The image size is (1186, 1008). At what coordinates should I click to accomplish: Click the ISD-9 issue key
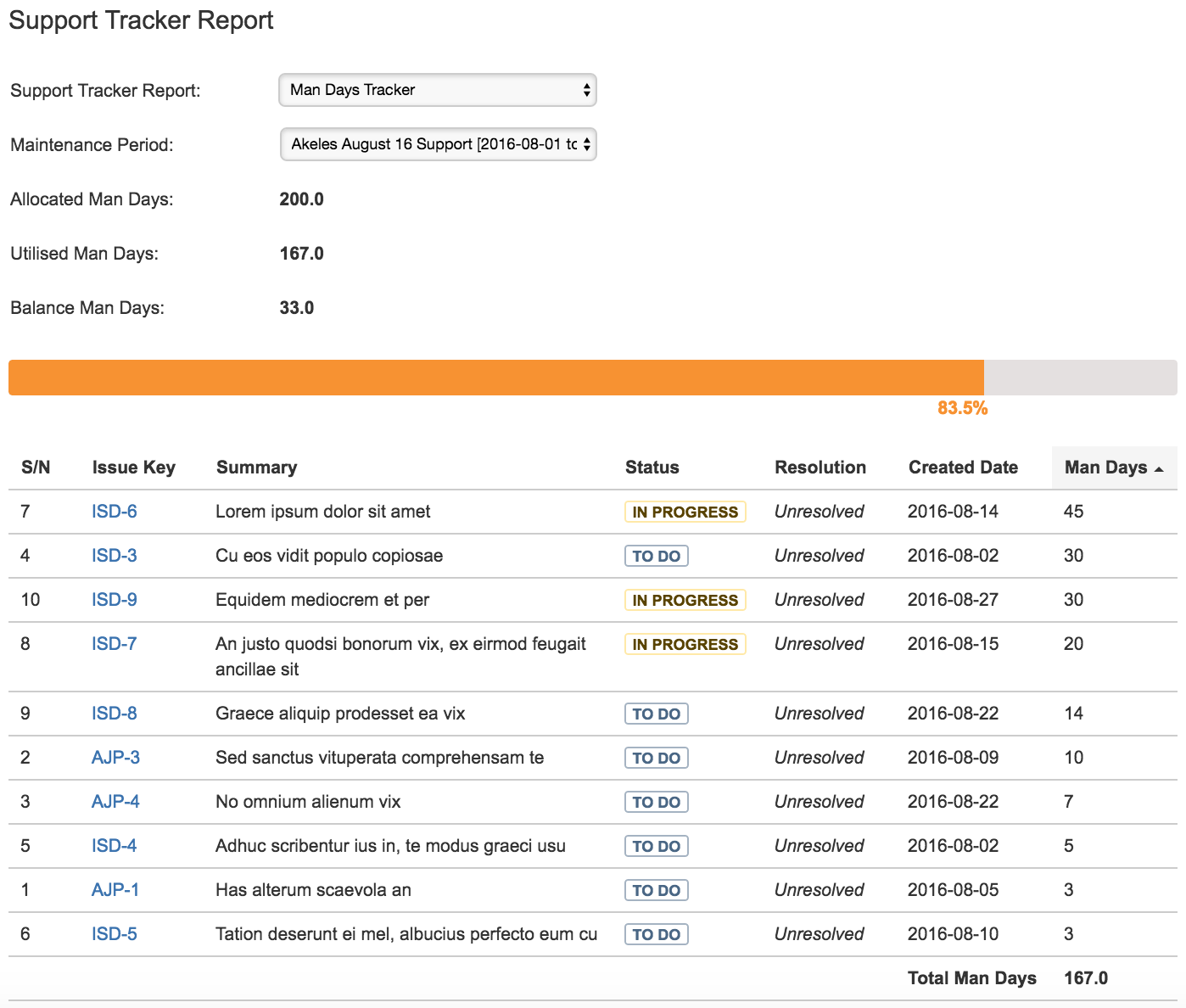(114, 600)
